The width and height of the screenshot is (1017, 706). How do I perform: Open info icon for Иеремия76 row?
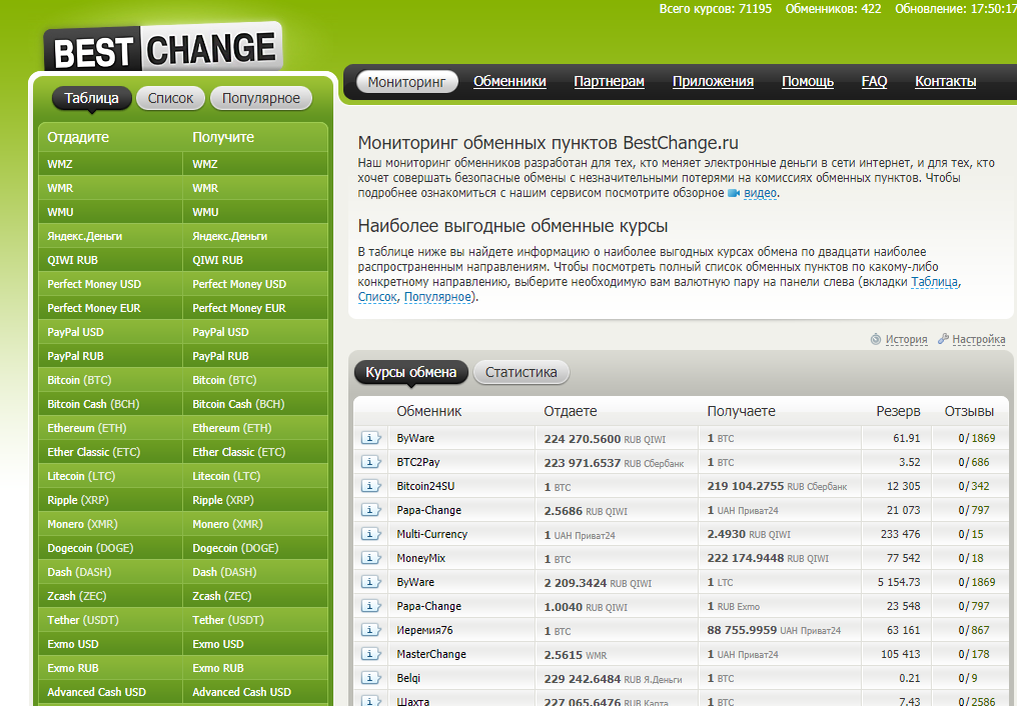coord(370,630)
